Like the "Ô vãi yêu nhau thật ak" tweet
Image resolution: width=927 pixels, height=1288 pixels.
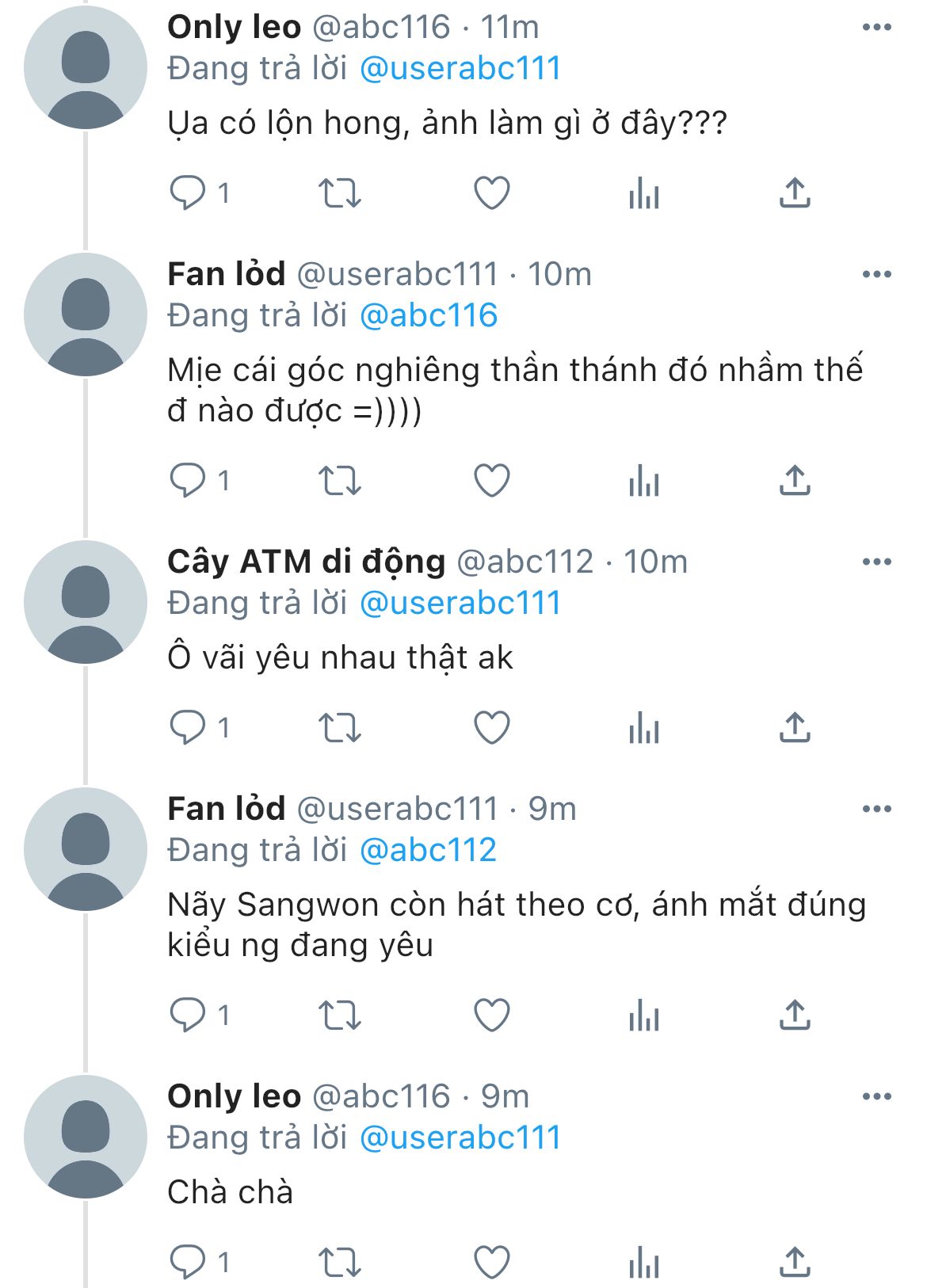491,727
